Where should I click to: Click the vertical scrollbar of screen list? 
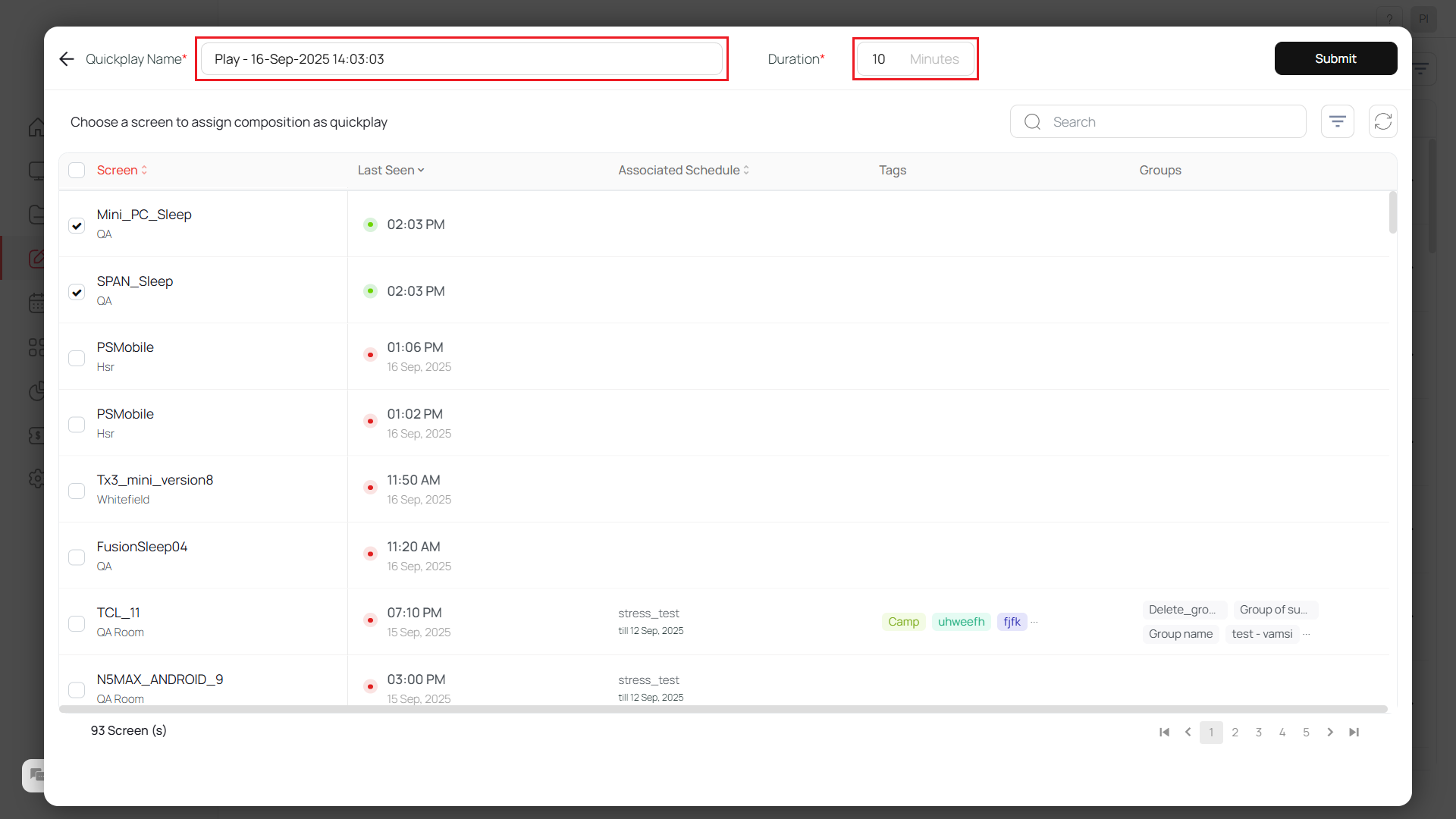click(x=1392, y=213)
